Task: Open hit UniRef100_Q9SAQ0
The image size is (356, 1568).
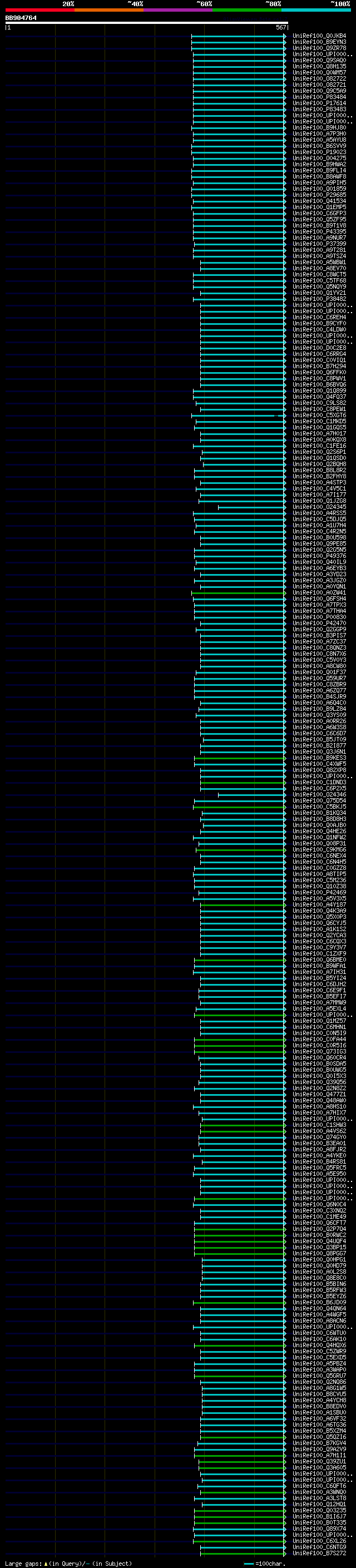Action: click(x=319, y=60)
